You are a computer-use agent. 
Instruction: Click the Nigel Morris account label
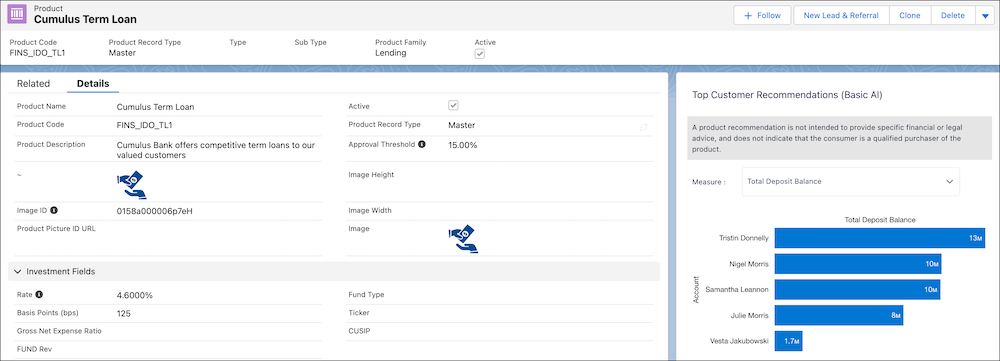[749, 263]
